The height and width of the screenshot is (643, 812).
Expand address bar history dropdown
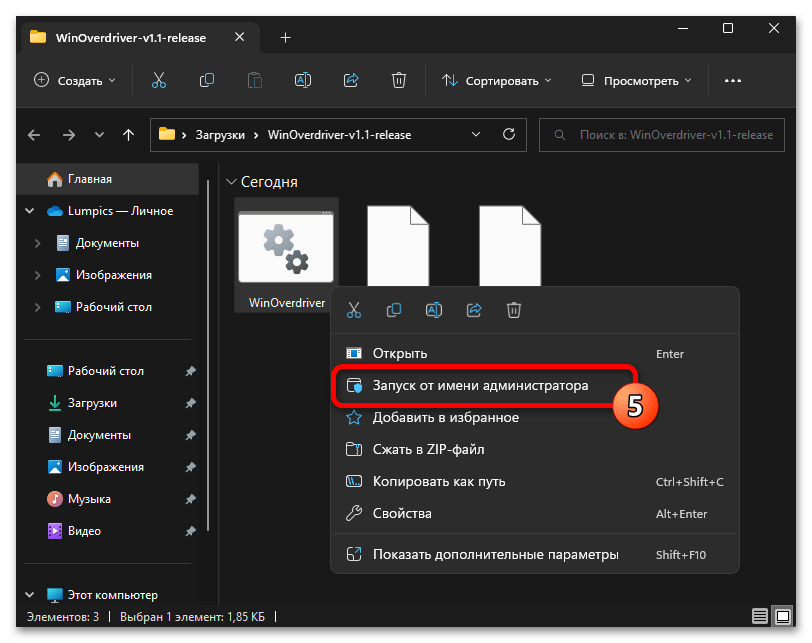(x=476, y=135)
